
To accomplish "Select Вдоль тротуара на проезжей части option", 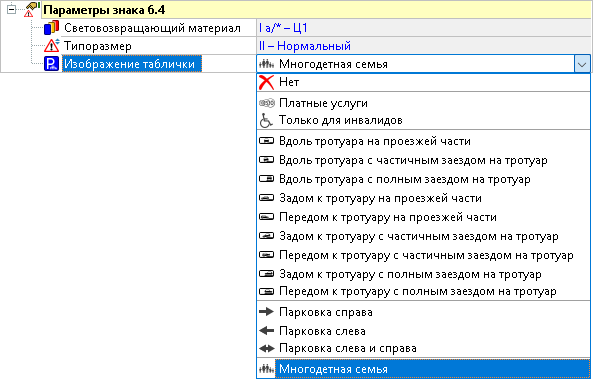I will point(423,141).
